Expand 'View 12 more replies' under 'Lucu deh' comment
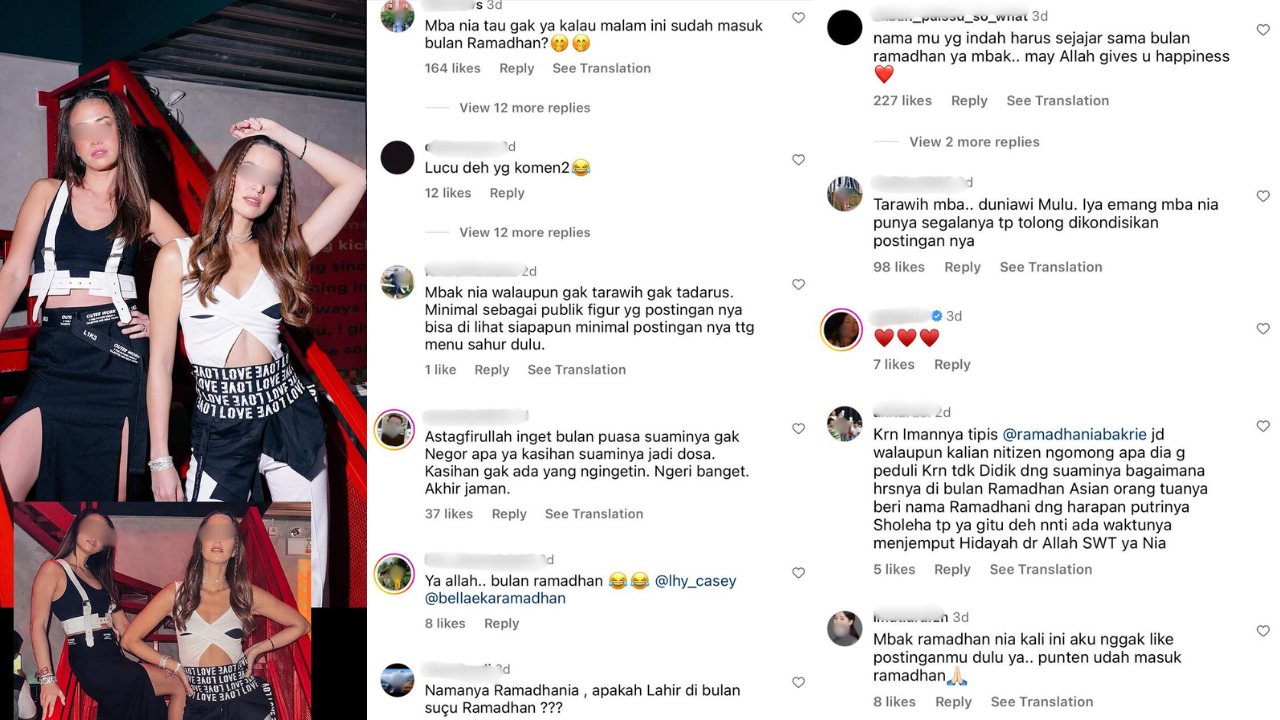Viewport: 1280px width, 720px height. pos(524,232)
